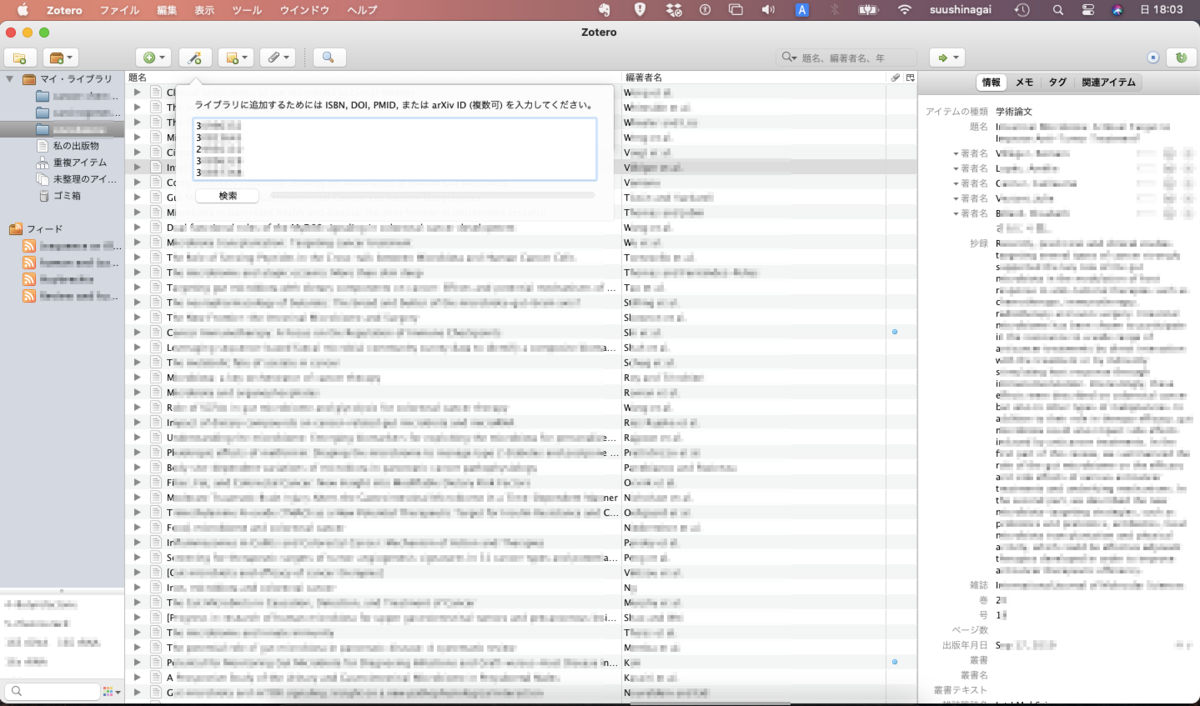The height and width of the screenshot is (706, 1200).
Task: Open ゴミ箱 in the sidebar
Action: click(x=67, y=196)
